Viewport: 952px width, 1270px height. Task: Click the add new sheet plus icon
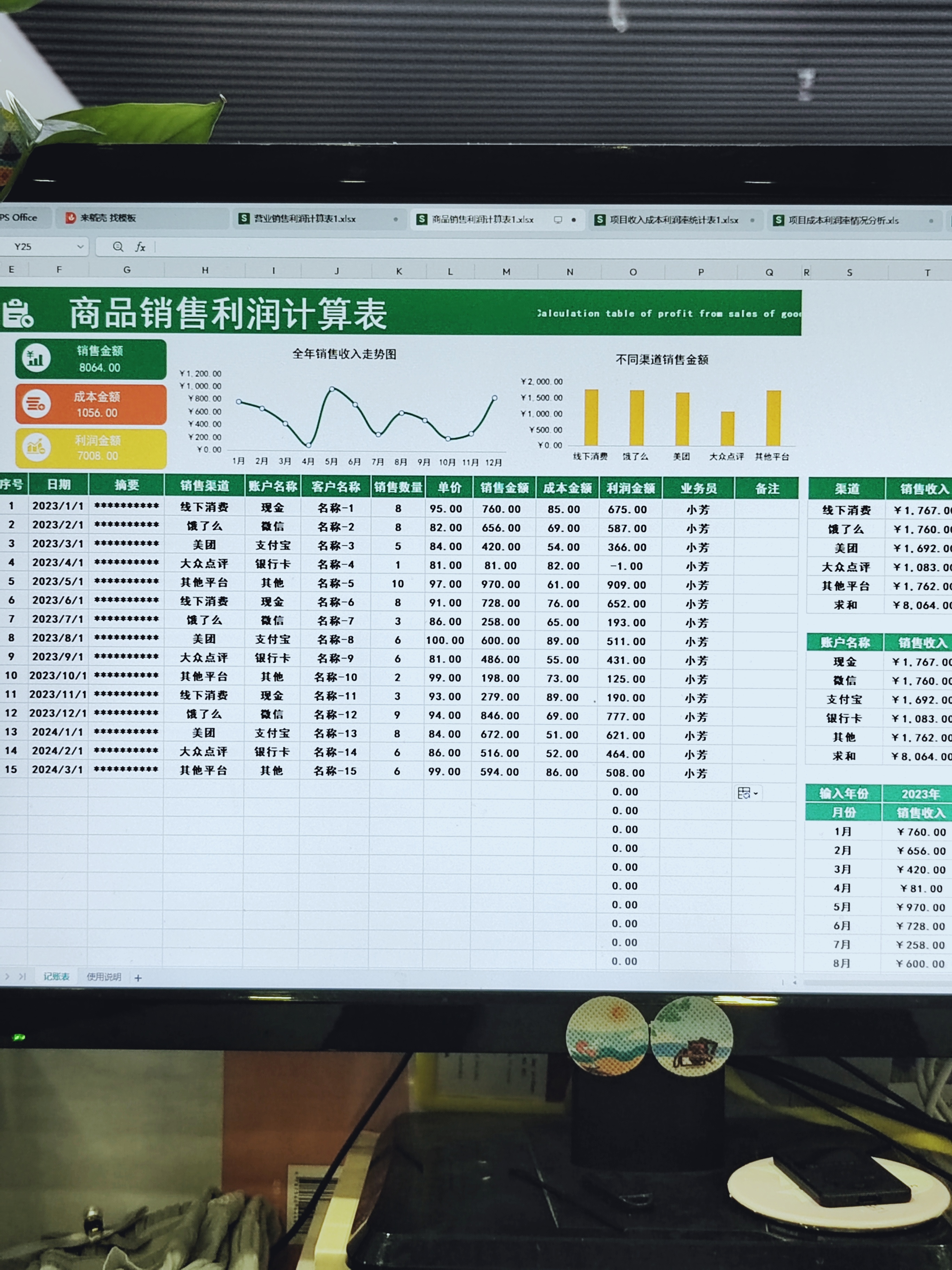138,978
